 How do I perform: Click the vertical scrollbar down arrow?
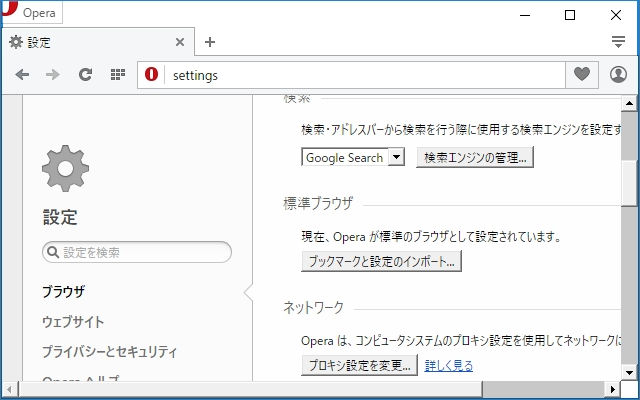pos(629,372)
